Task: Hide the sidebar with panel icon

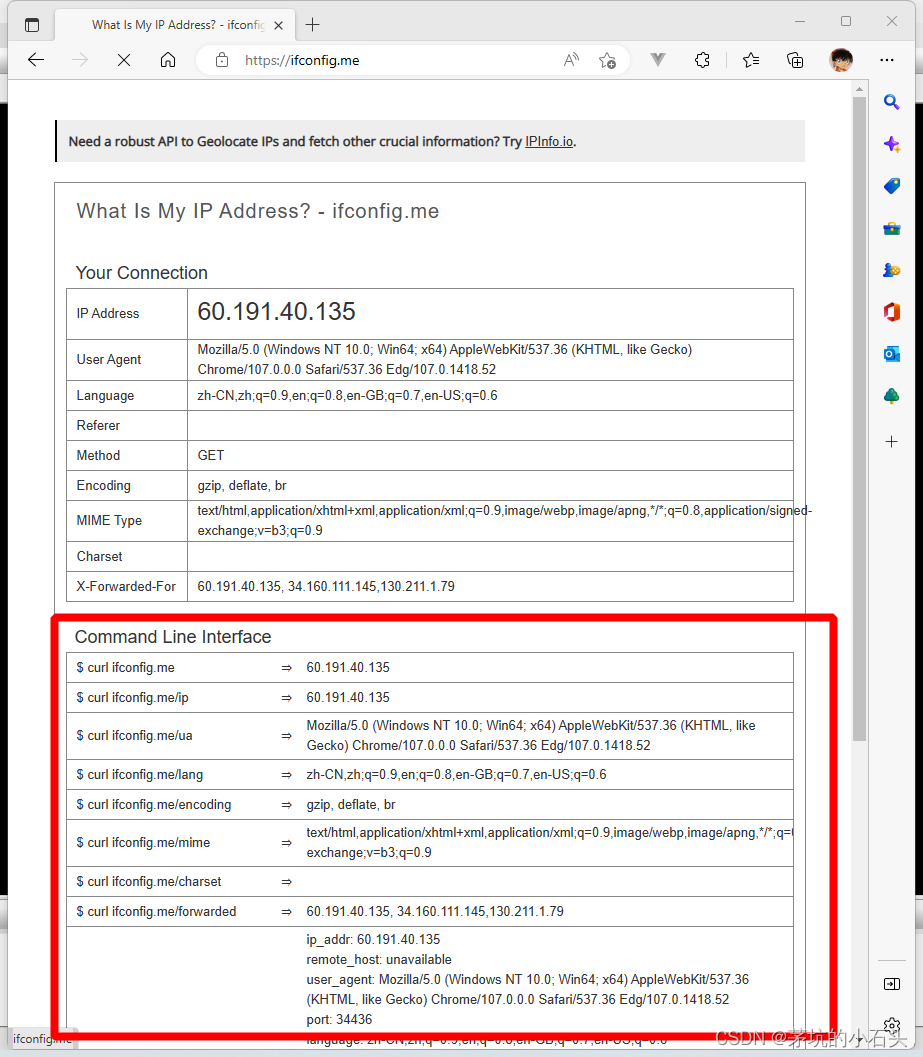Action: click(x=891, y=984)
